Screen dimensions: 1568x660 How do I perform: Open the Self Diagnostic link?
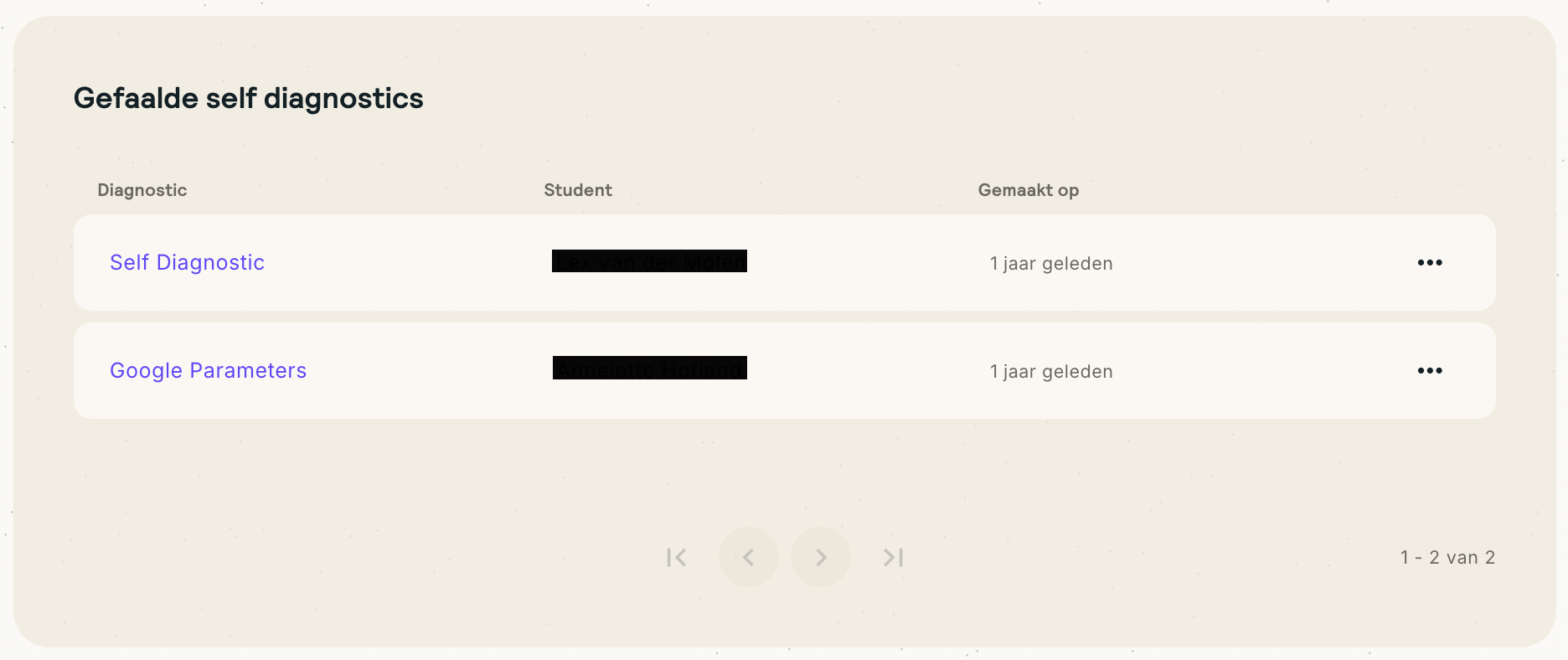pyautogui.click(x=187, y=263)
